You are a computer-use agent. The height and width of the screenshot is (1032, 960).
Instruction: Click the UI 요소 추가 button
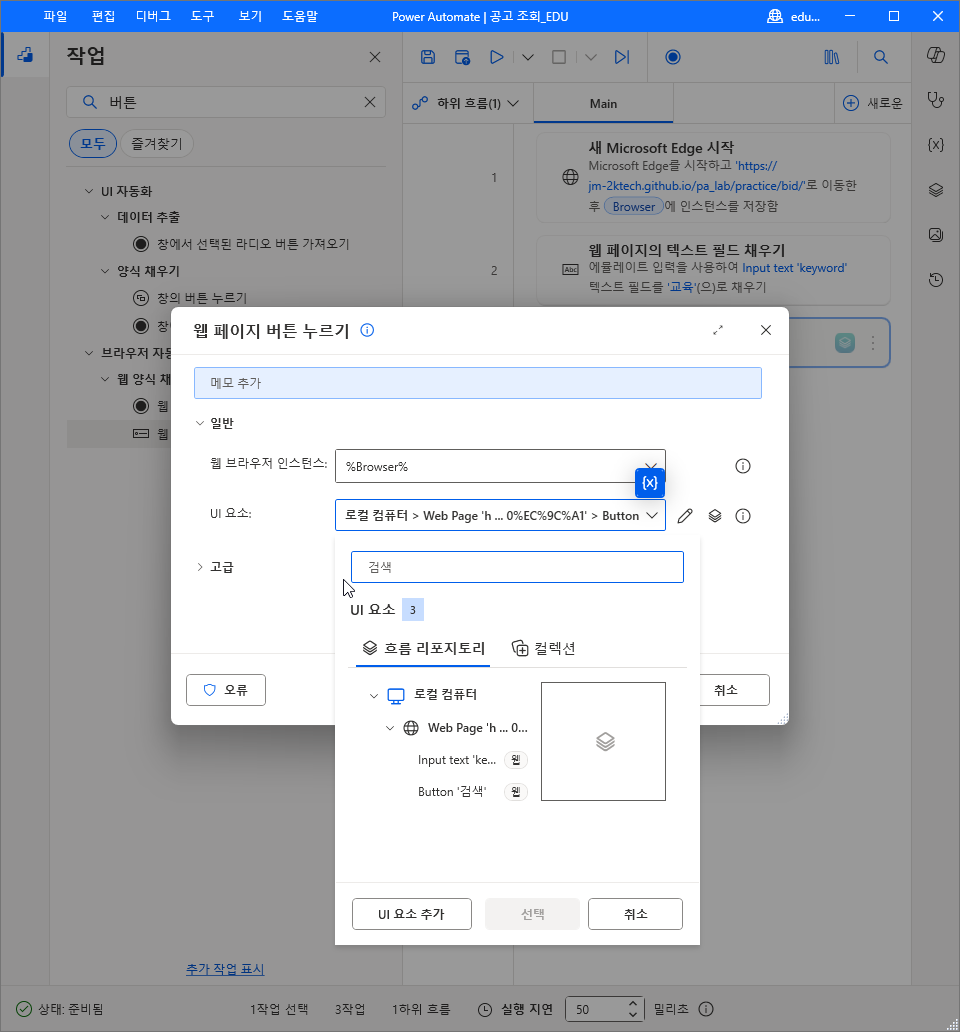click(x=412, y=914)
